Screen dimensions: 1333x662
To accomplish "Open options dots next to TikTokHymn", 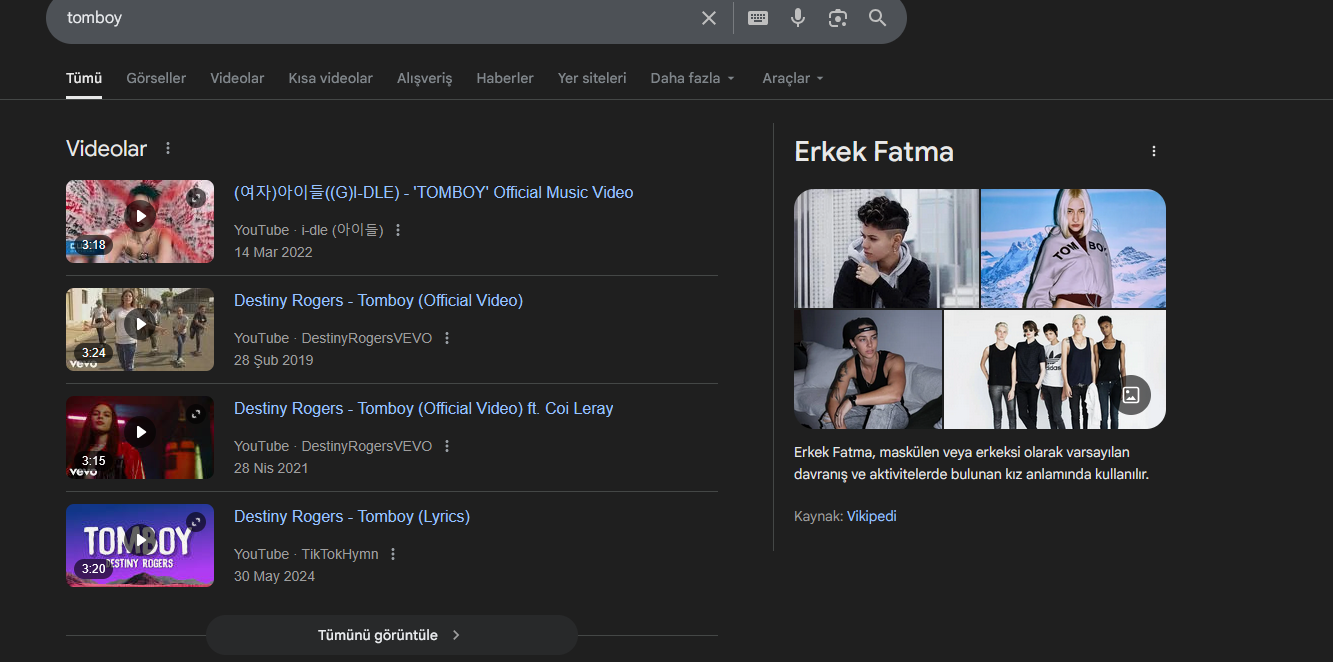I will (393, 554).
